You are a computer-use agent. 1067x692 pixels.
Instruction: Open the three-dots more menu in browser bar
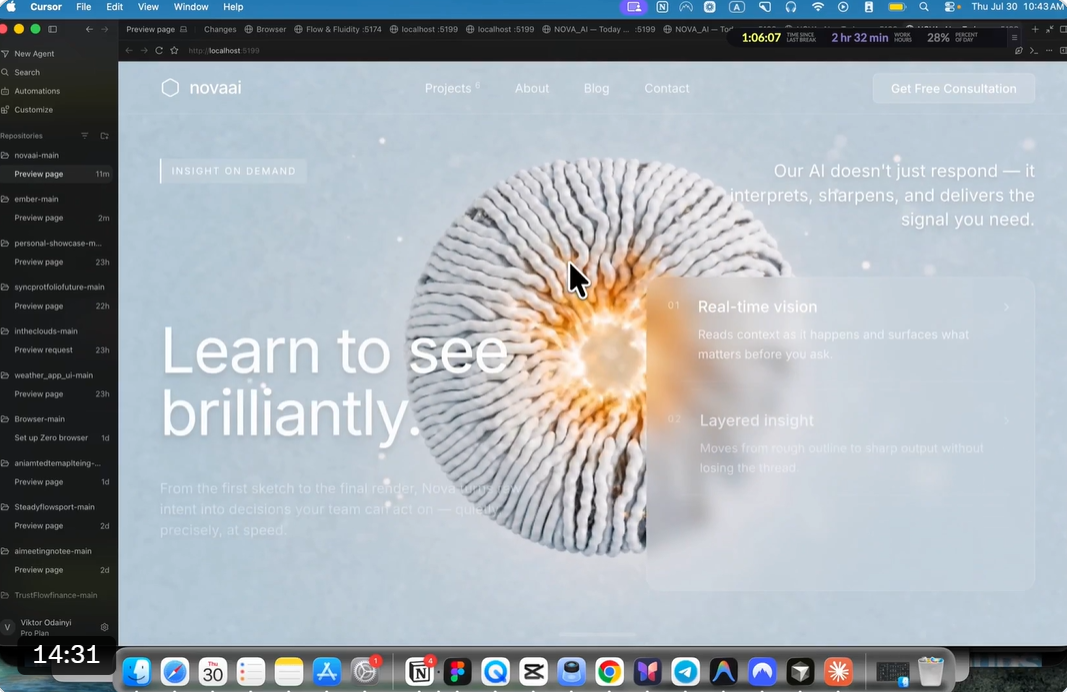pos(1049,50)
